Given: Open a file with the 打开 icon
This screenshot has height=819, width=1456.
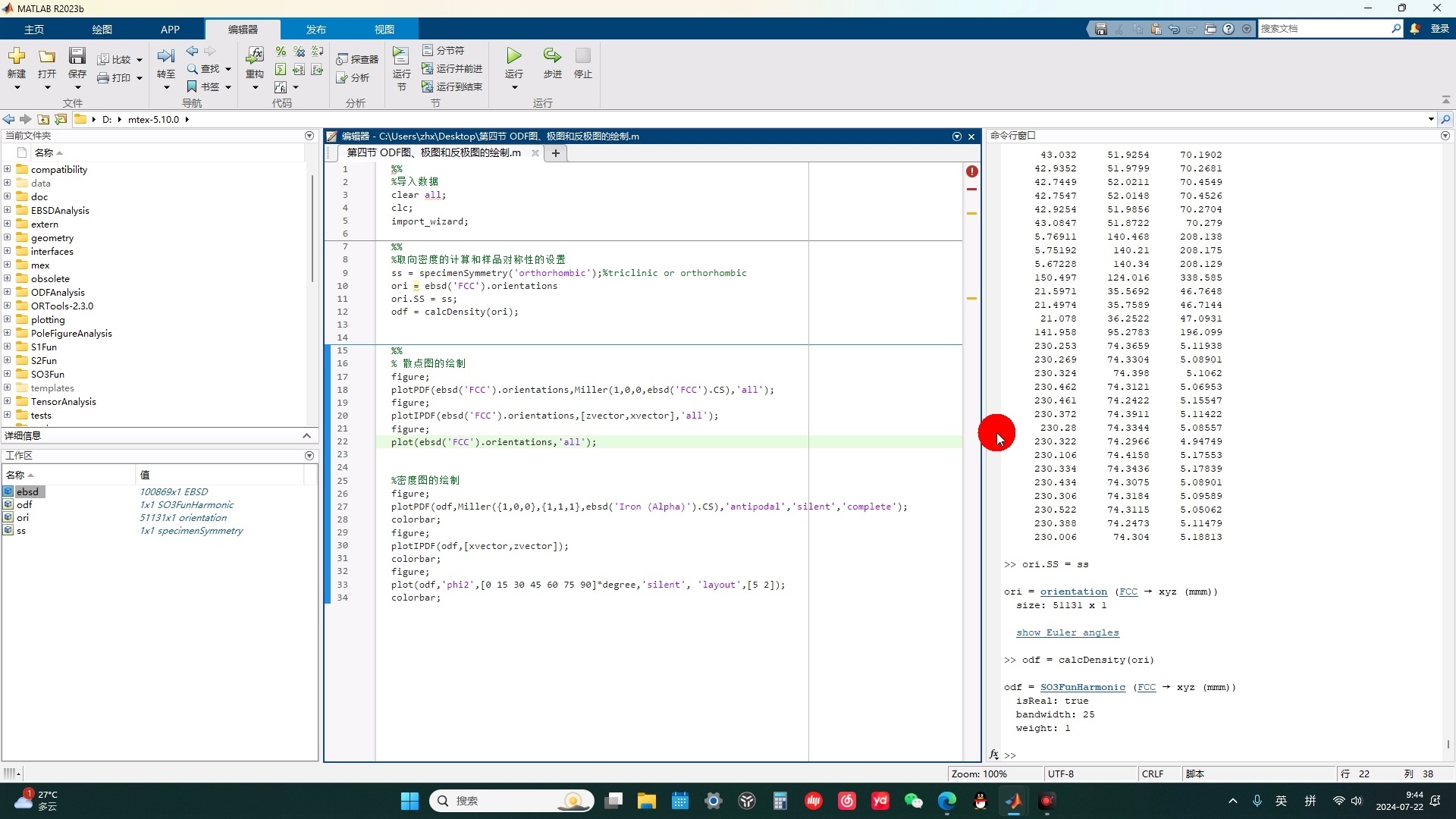Looking at the screenshot, I should pos(47,57).
